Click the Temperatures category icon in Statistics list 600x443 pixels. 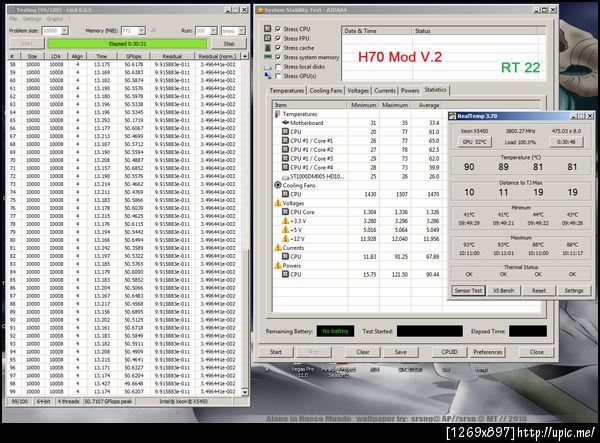tap(277, 114)
